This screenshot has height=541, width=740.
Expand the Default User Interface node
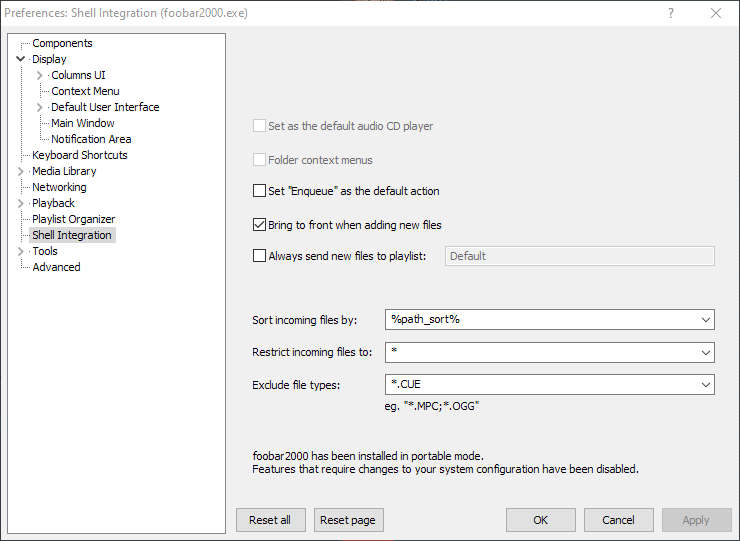tap(40, 107)
